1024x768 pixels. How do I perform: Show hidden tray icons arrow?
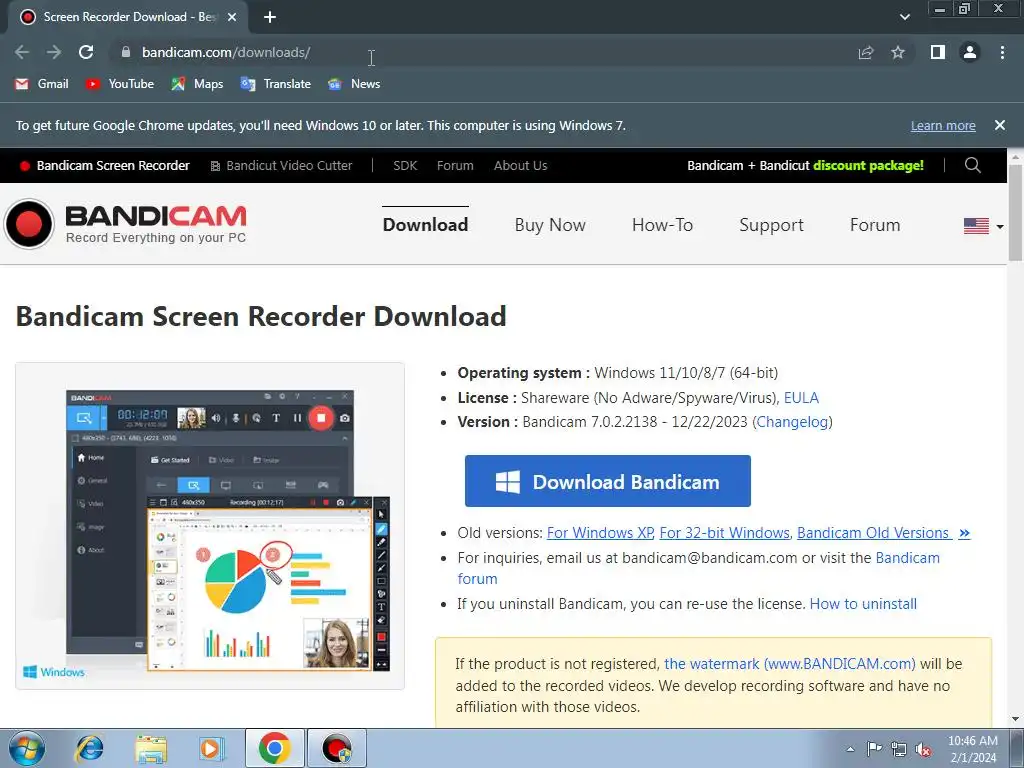tap(850, 749)
